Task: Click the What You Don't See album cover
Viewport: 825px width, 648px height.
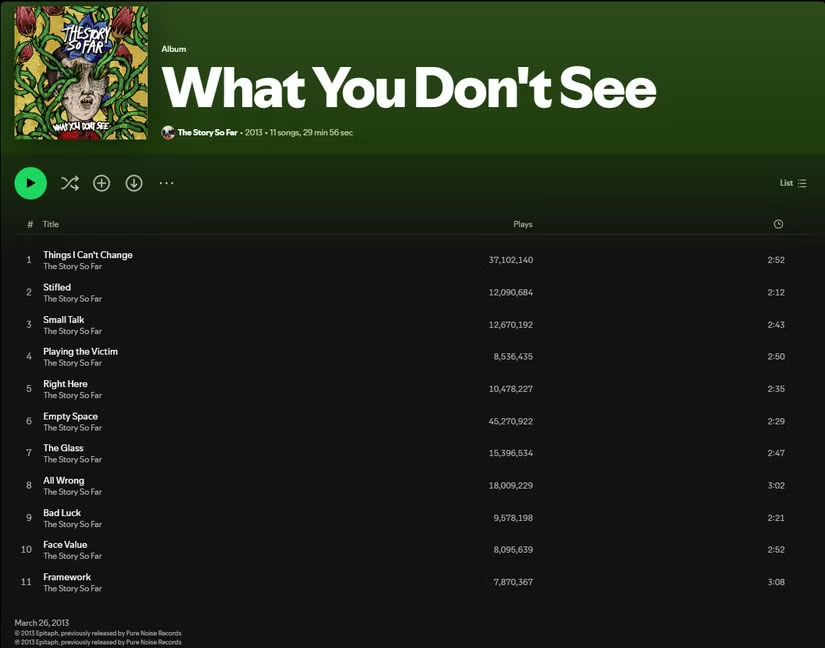Action: tap(80, 72)
